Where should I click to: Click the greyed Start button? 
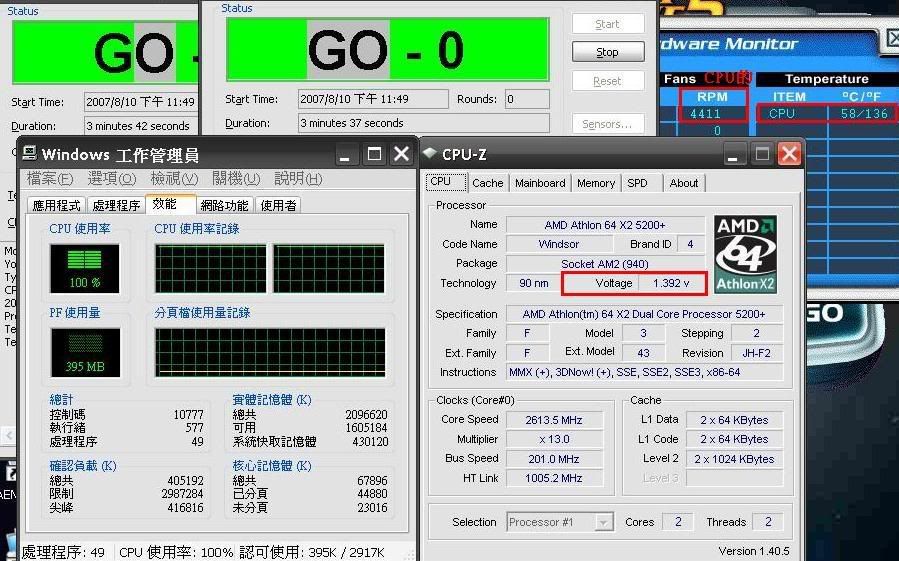[608, 24]
